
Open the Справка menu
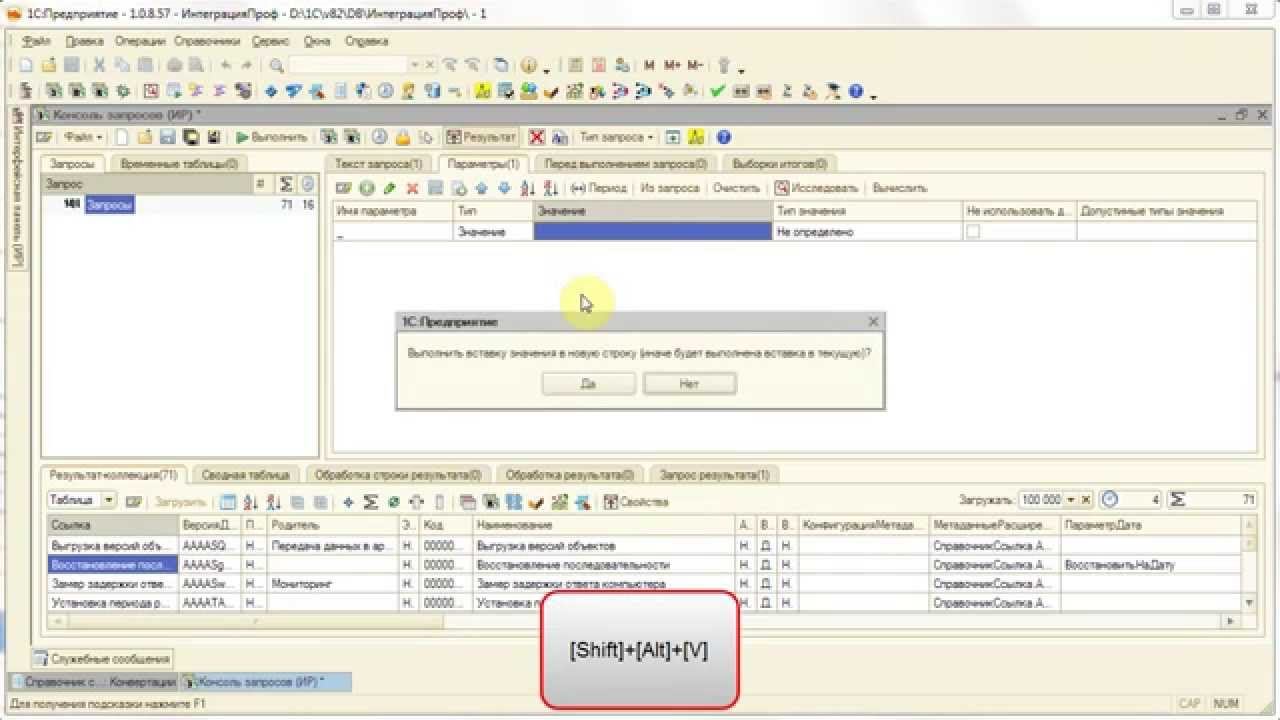tap(366, 41)
